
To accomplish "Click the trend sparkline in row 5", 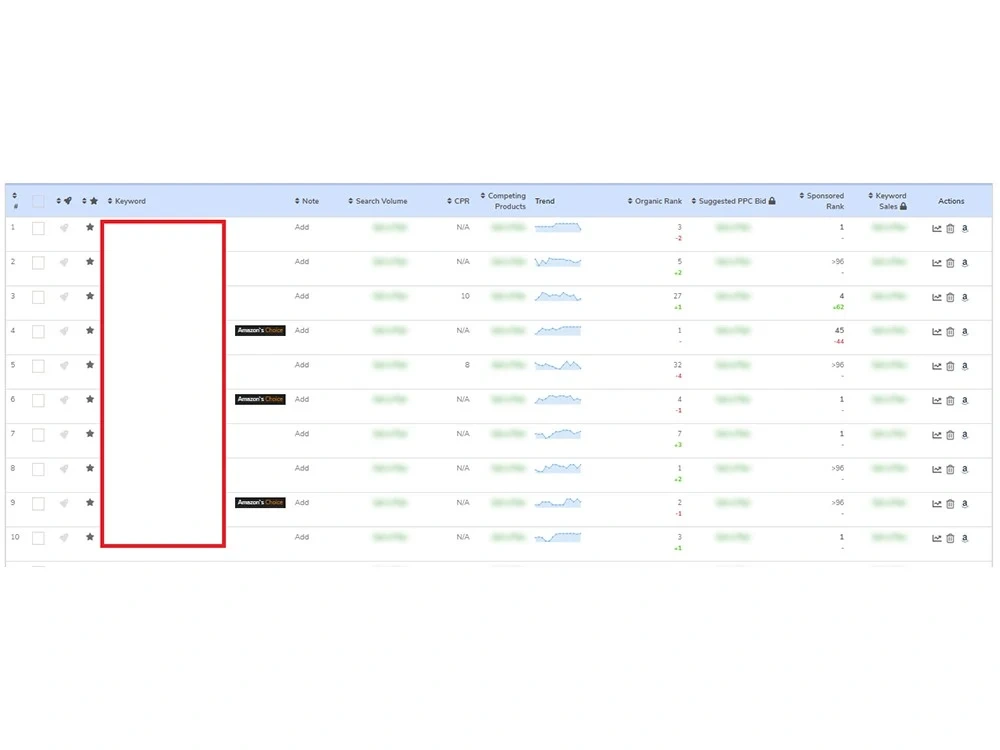I will tap(557, 366).
